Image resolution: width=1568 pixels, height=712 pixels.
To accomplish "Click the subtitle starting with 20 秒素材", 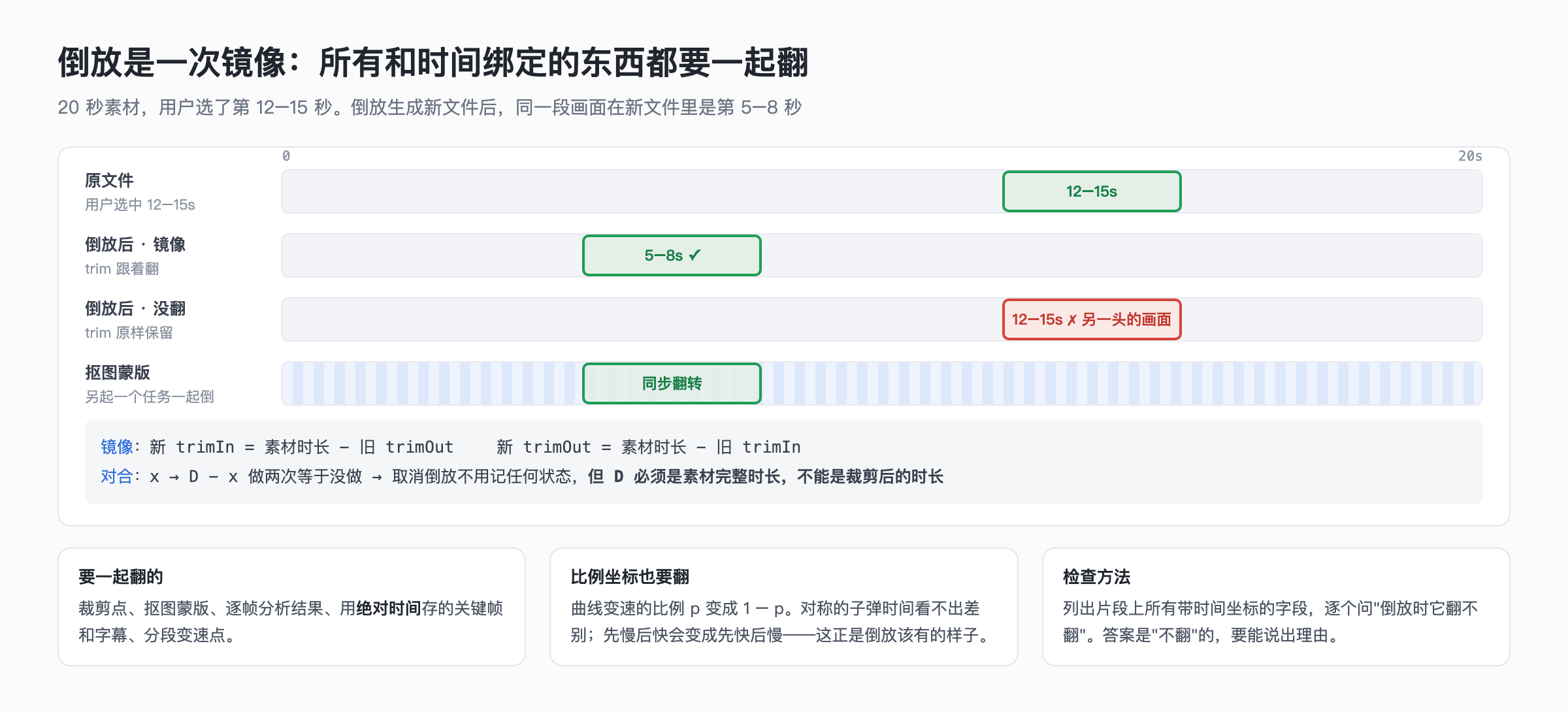I will (430, 107).
